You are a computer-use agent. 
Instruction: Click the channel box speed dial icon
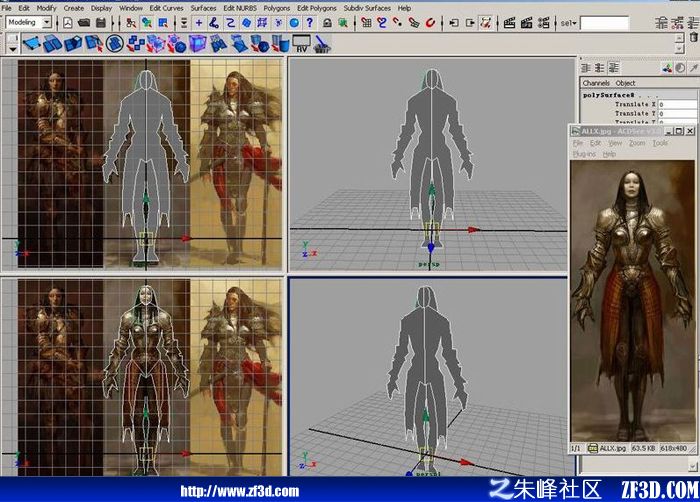[680, 68]
